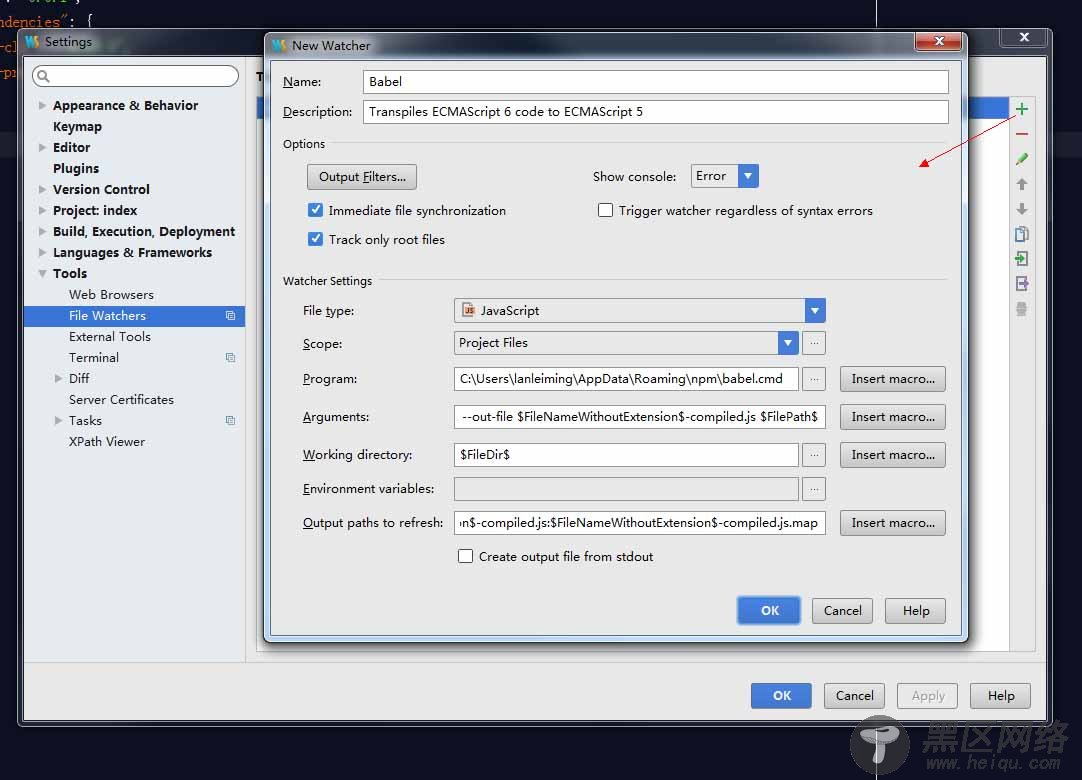Select Plugins in settings tree
The width and height of the screenshot is (1082, 780).
point(76,168)
